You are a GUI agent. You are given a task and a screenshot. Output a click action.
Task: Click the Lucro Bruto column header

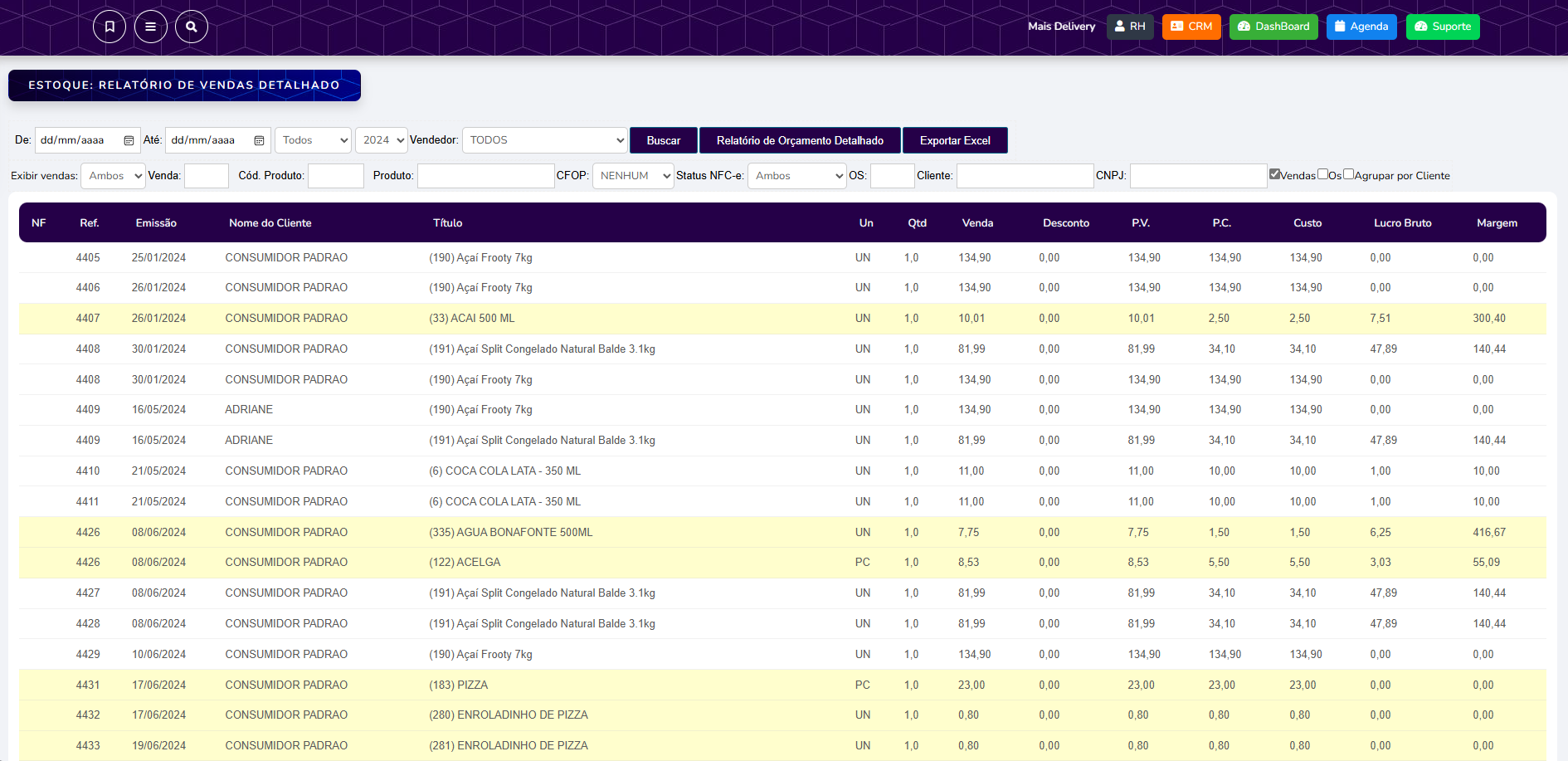1403,223
